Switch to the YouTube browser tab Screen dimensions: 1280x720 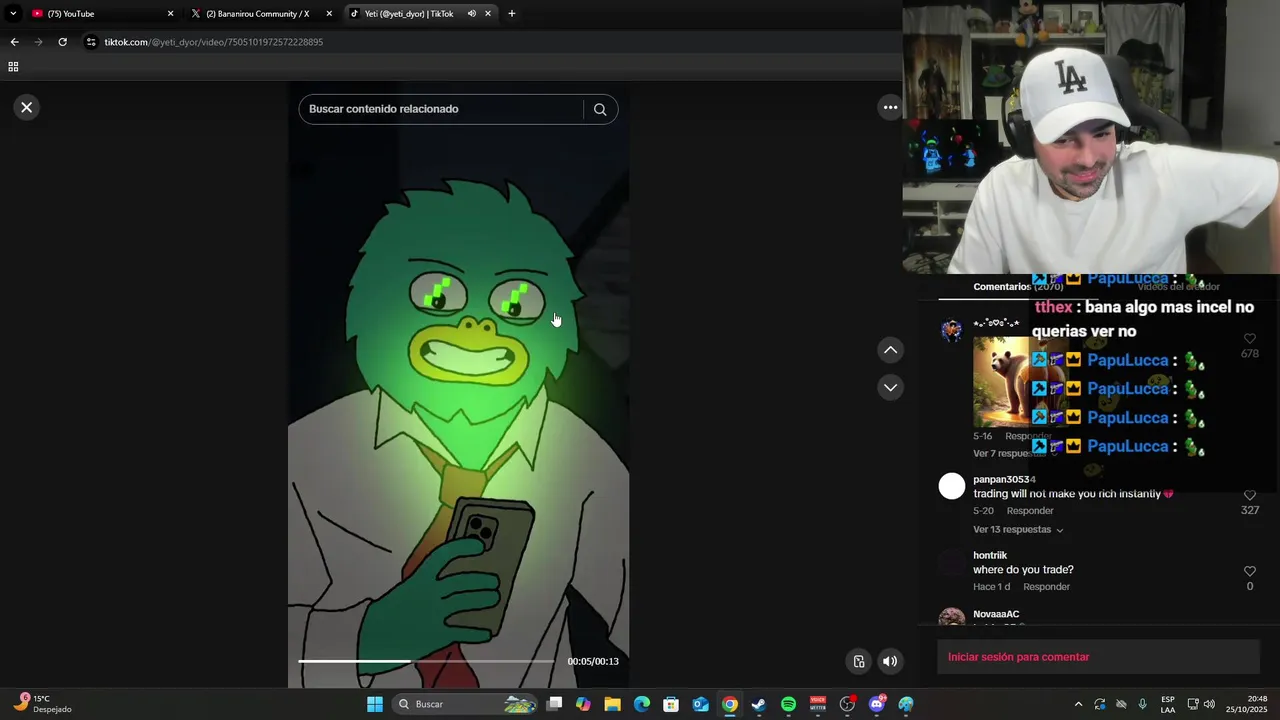point(100,14)
